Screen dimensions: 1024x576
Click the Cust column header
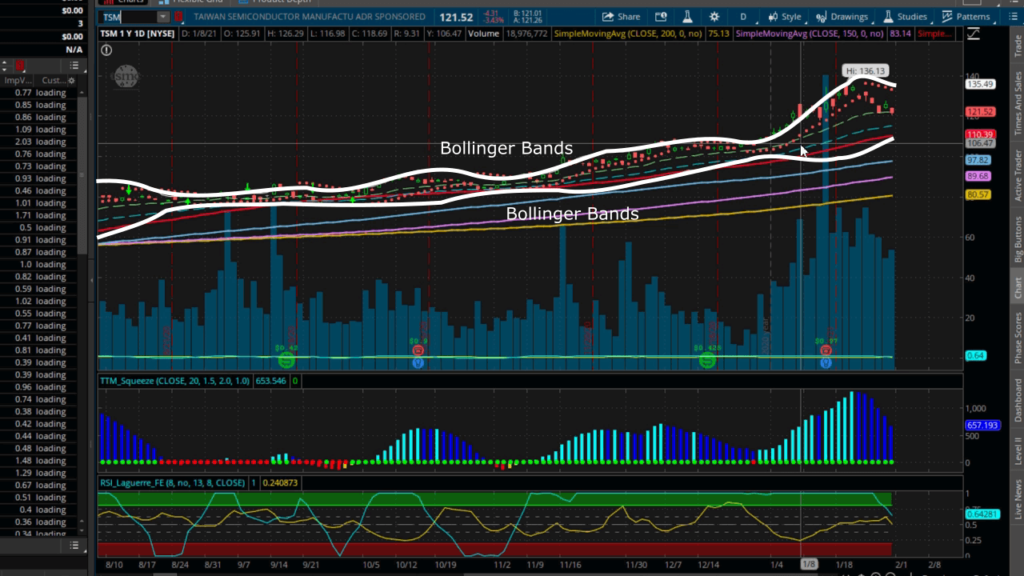point(54,80)
